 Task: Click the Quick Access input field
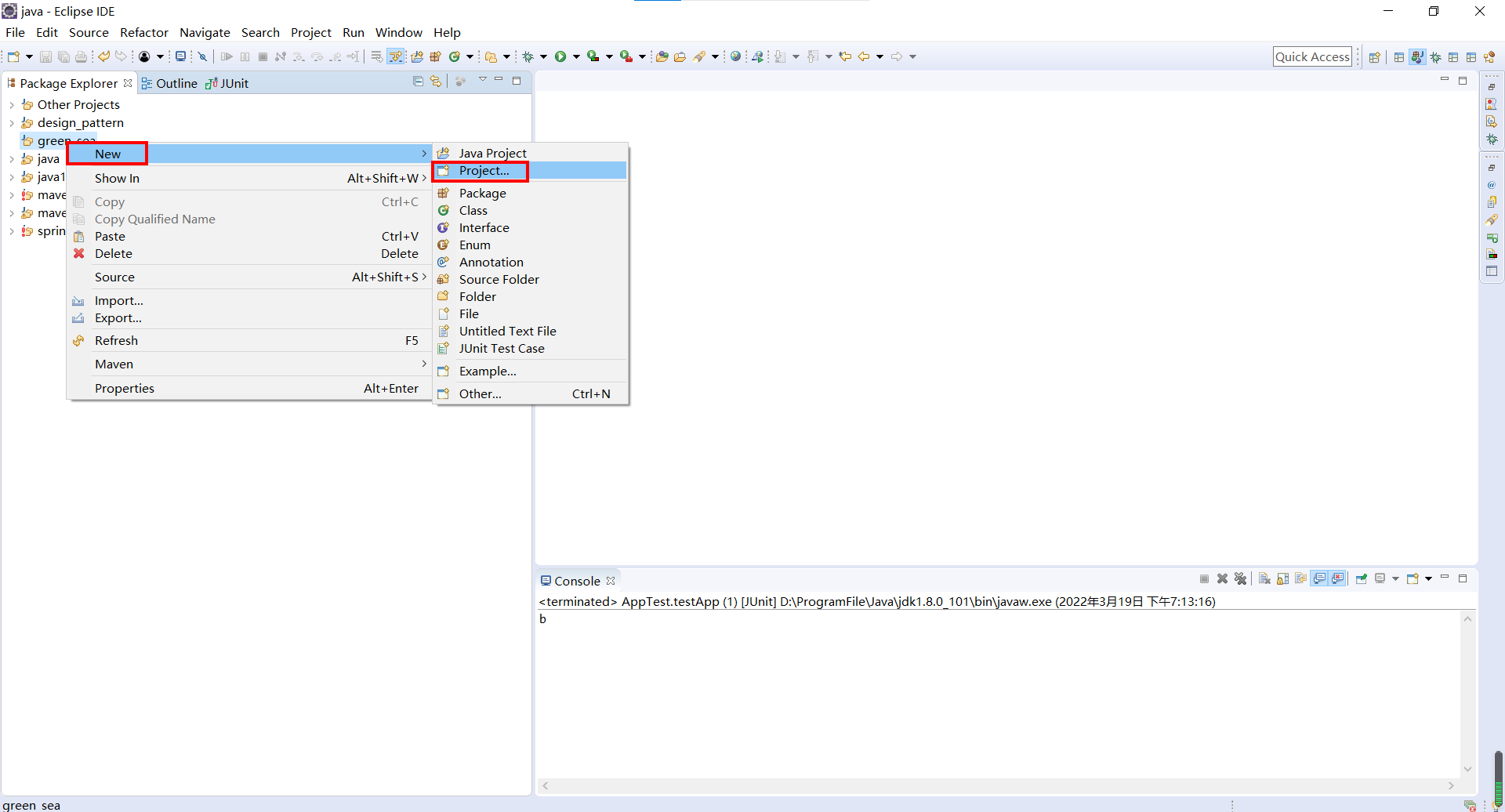(x=1312, y=56)
